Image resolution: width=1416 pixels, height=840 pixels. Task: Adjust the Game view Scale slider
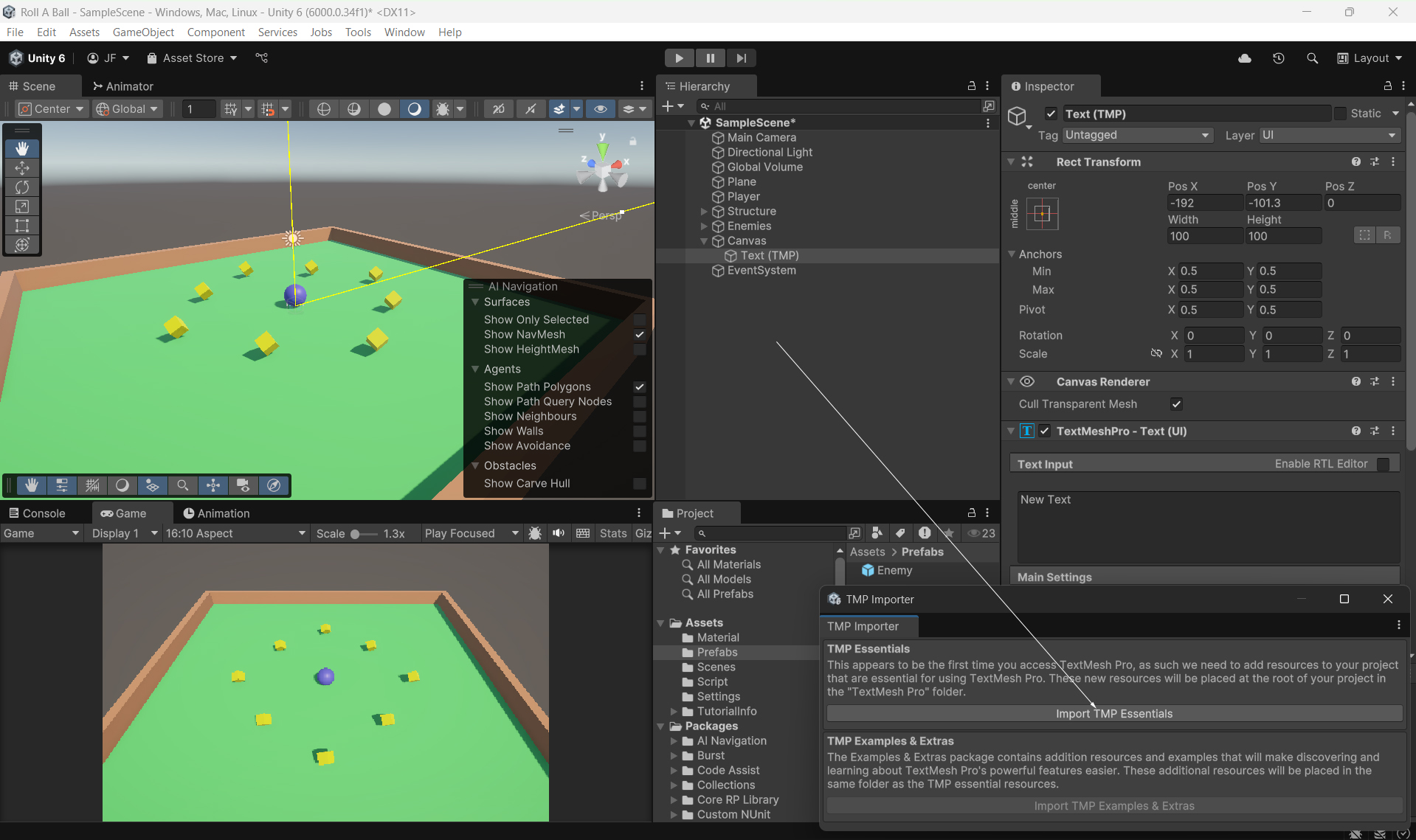point(356,534)
